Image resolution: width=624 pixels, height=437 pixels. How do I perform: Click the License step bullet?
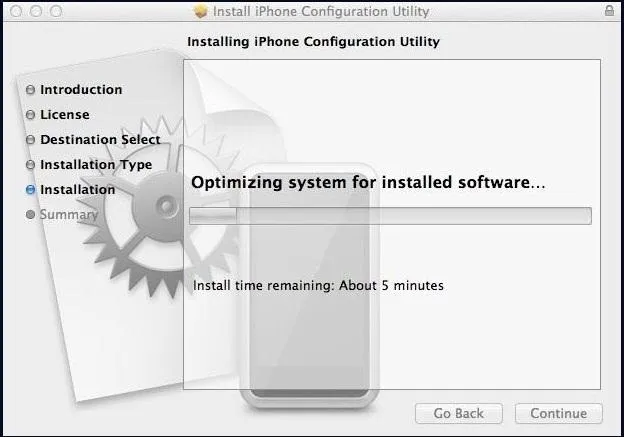coord(30,115)
